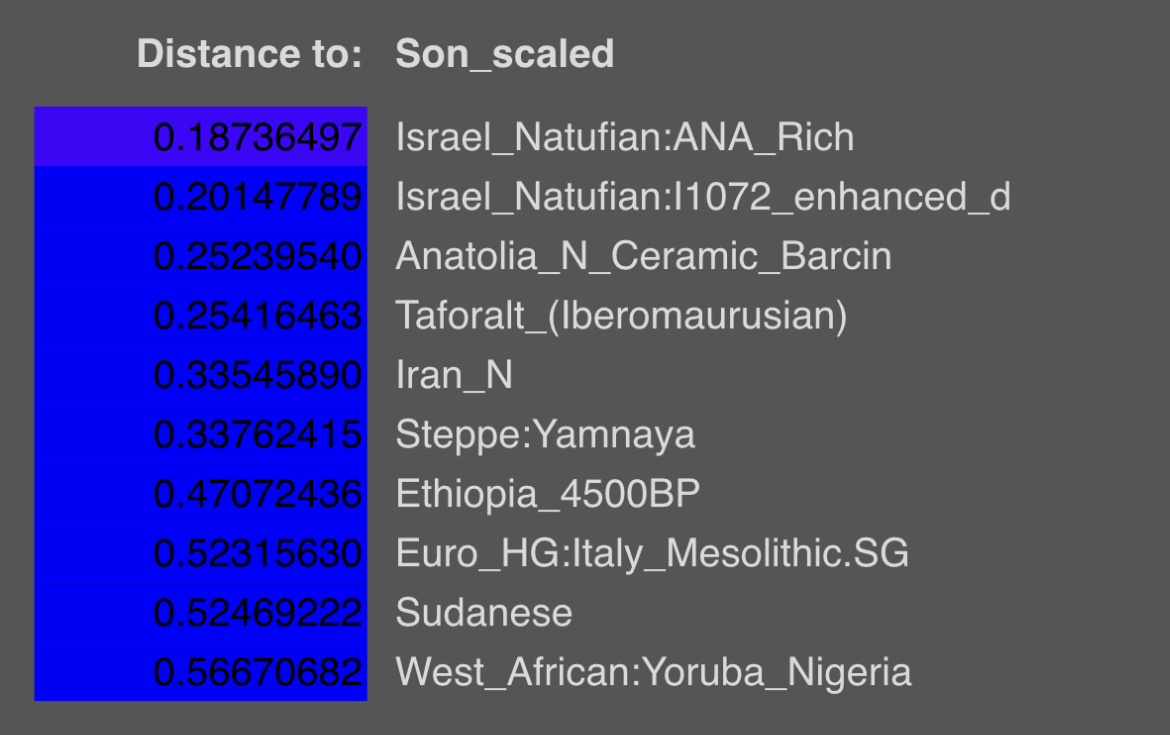The height and width of the screenshot is (735, 1170).
Task: Click the Iran_N population label
Action: coord(454,375)
